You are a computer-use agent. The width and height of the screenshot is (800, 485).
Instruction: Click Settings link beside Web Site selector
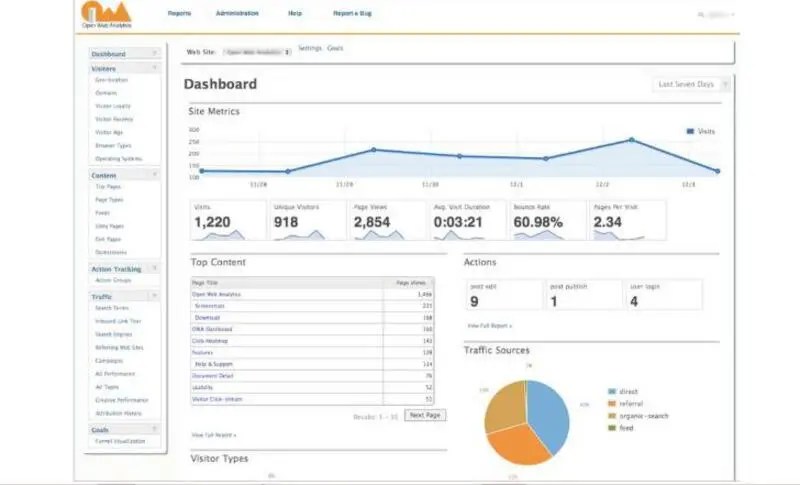click(308, 49)
